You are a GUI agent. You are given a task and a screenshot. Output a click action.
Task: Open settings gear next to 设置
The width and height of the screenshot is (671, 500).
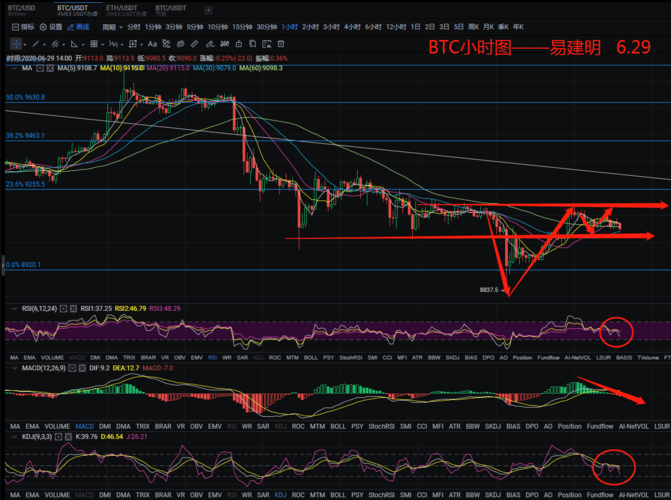coord(43,27)
